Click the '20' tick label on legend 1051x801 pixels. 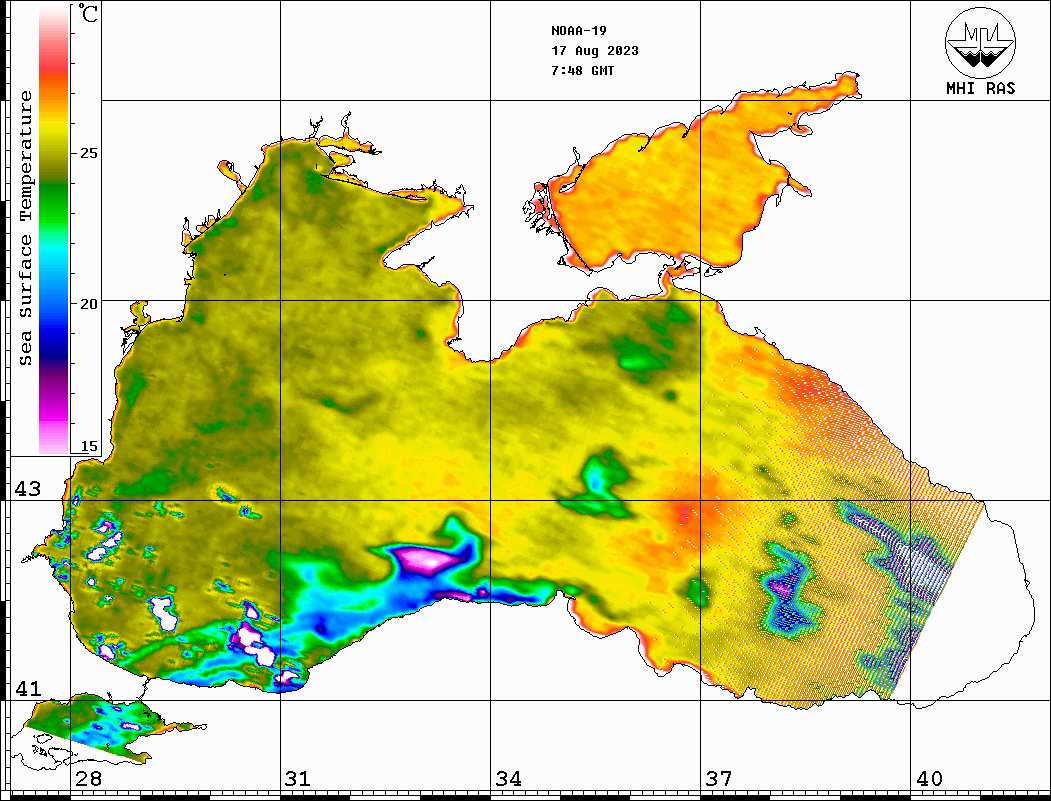pos(88,304)
